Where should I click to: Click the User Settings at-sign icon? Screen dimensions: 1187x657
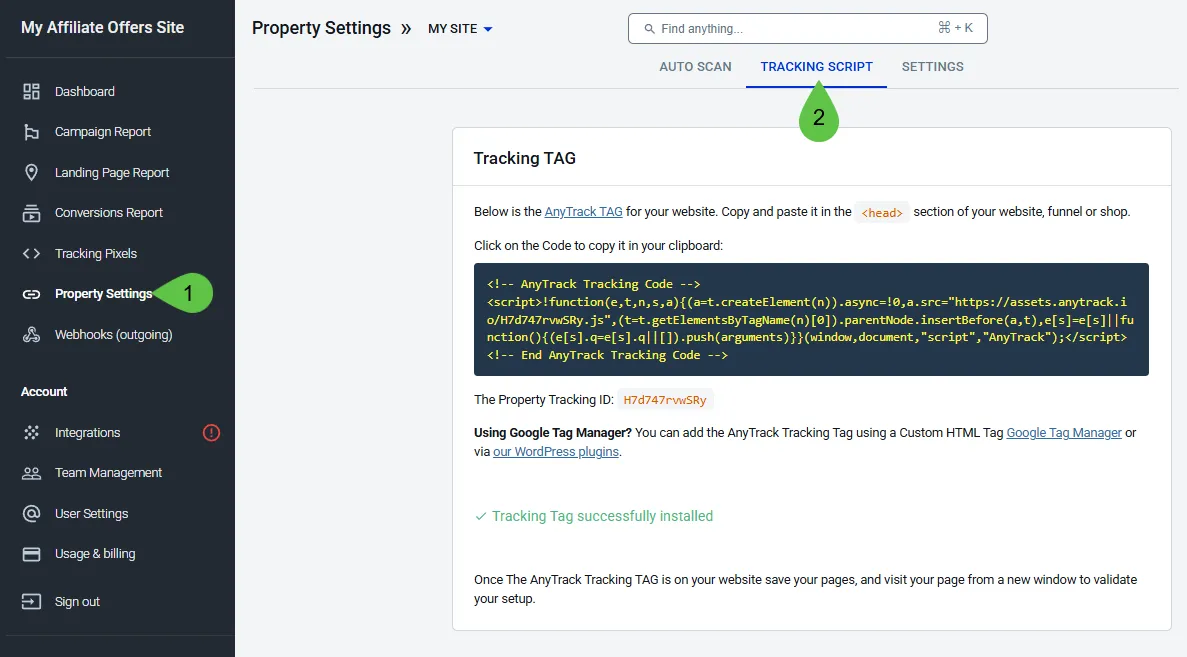tap(31, 513)
